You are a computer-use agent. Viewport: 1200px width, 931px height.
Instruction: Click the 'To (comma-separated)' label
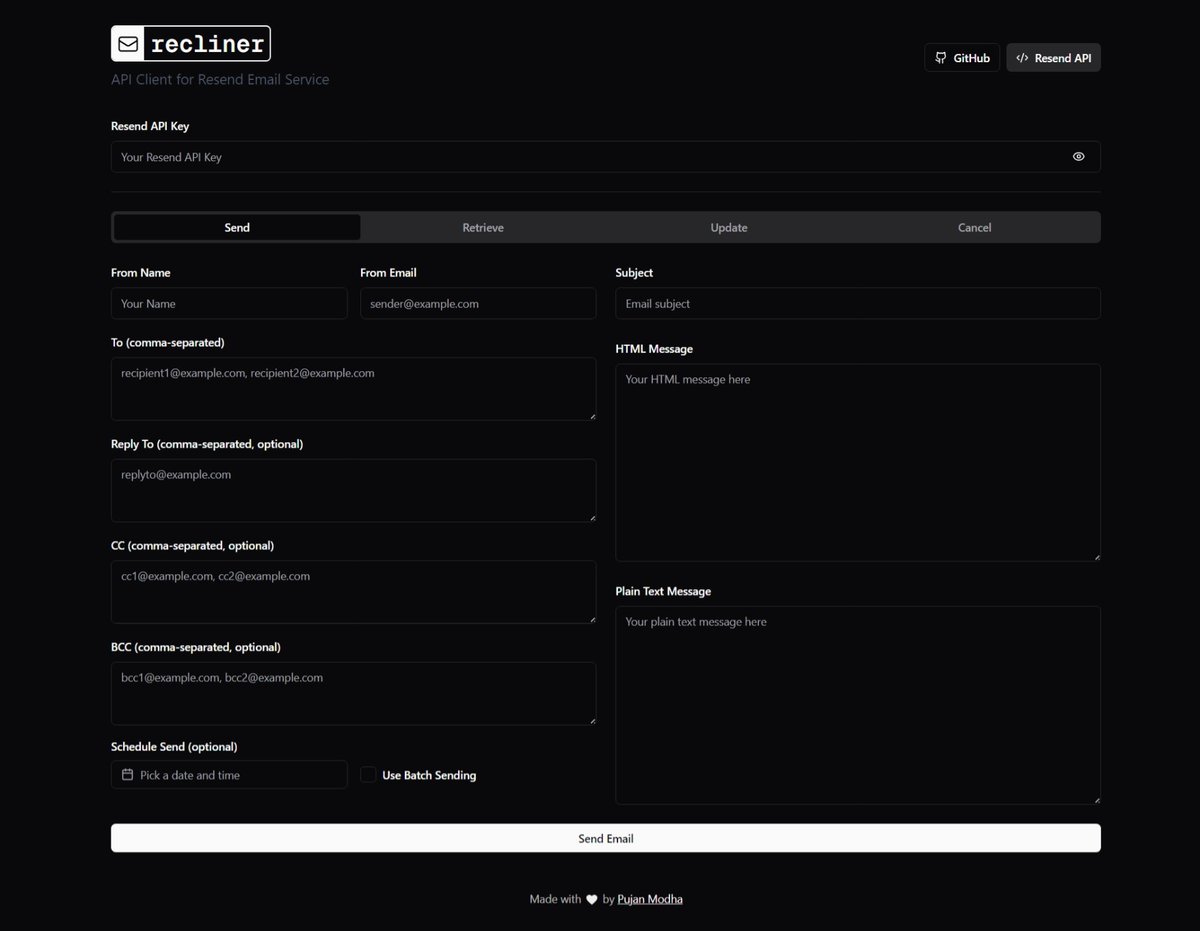[168, 342]
